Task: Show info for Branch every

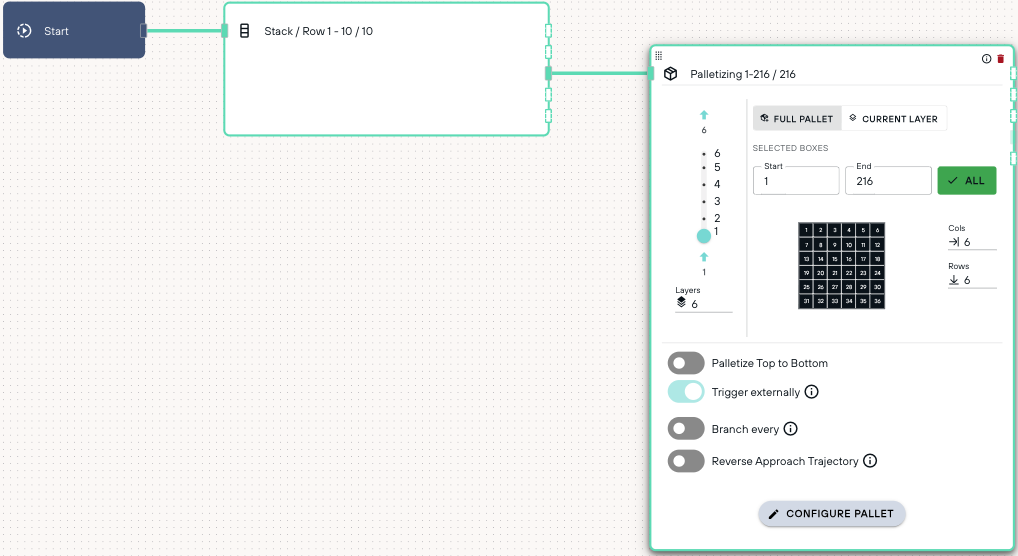Action: [790, 429]
